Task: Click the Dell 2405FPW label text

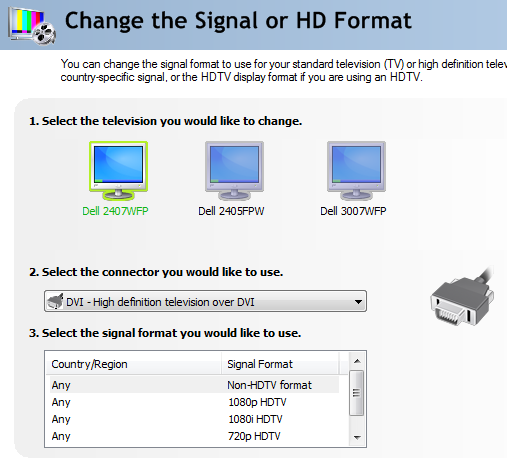Action: [231, 211]
